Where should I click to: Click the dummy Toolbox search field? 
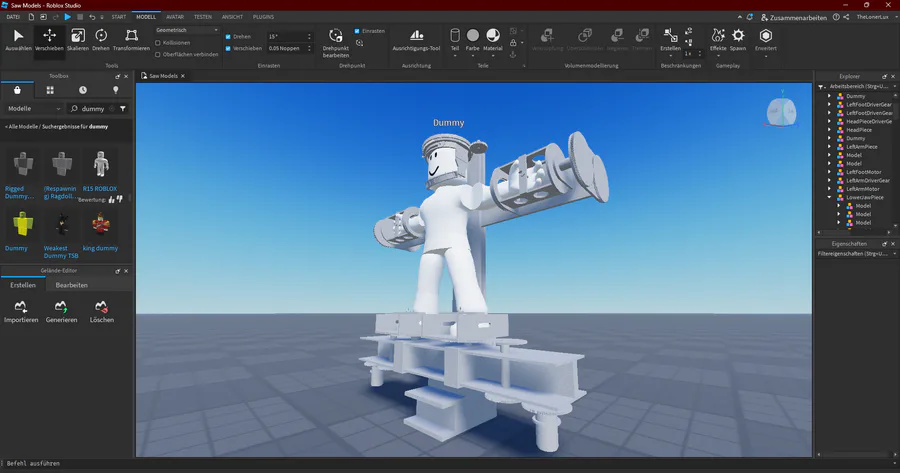92,108
